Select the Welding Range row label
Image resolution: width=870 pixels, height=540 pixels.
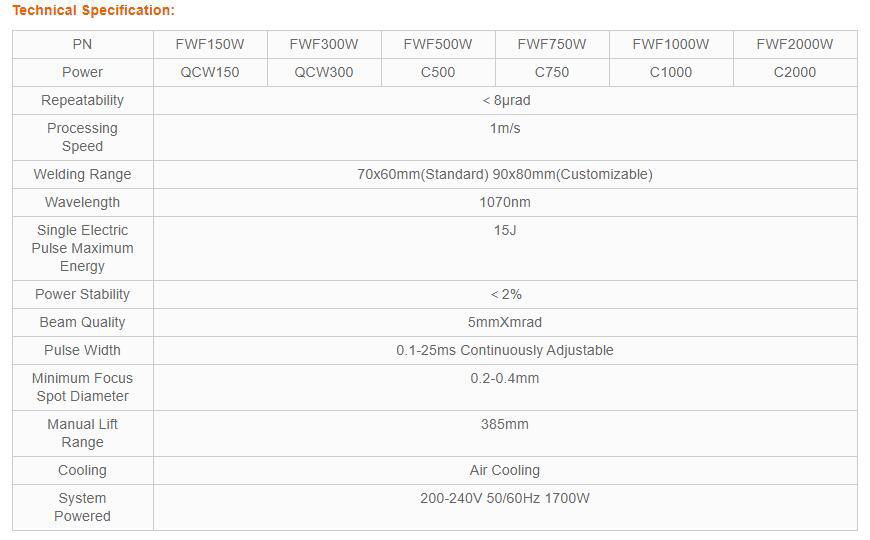[x=82, y=174]
